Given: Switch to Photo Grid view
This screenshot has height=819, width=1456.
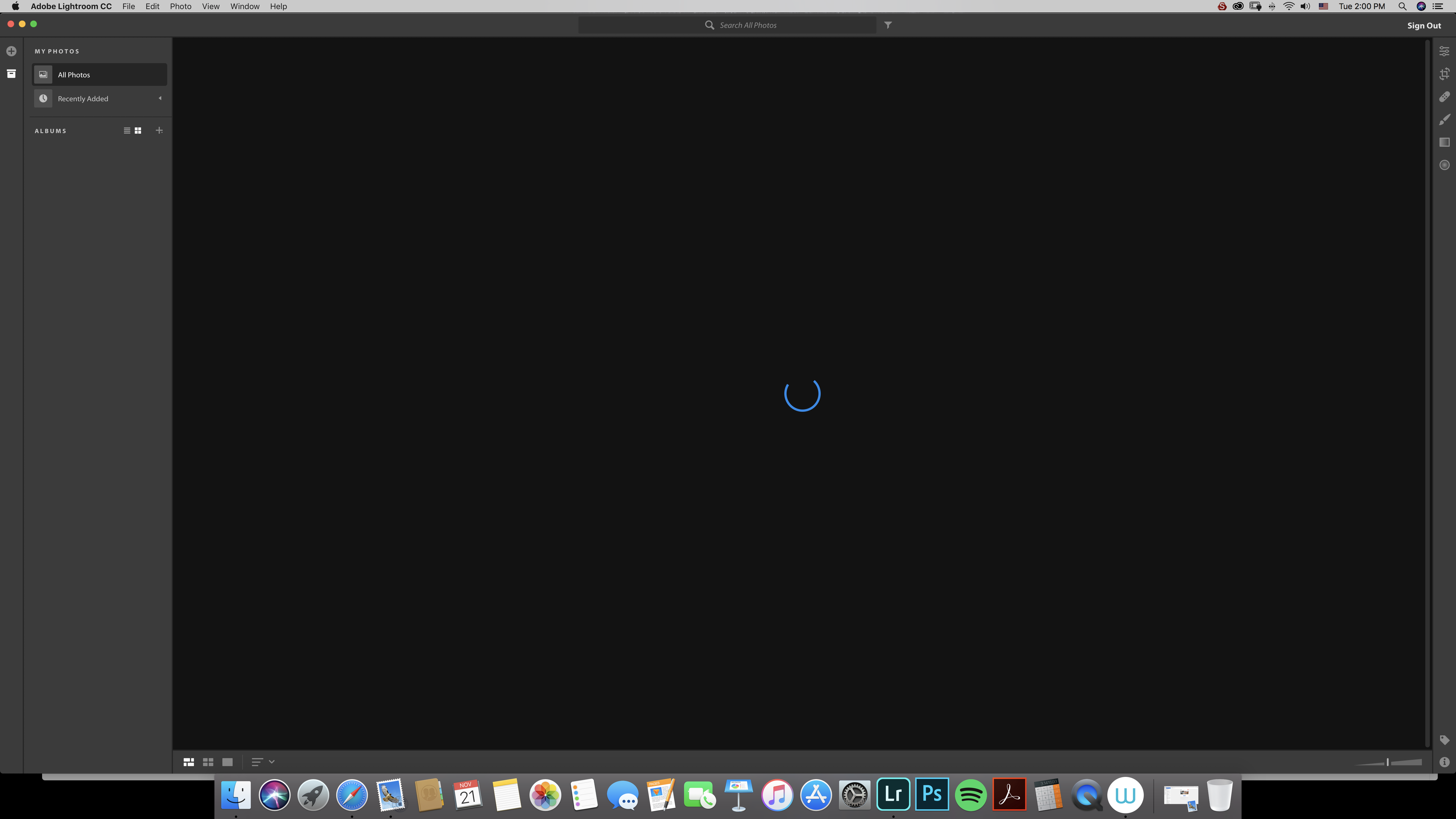Looking at the screenshot, I should click(x=189, y=762).
